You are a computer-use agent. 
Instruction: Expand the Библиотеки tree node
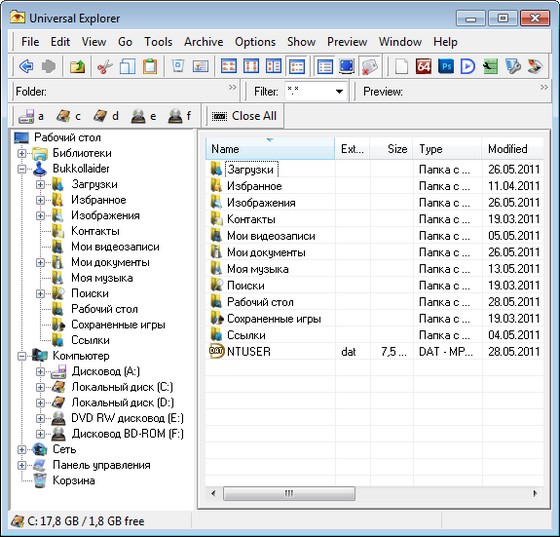click(22, 153)
